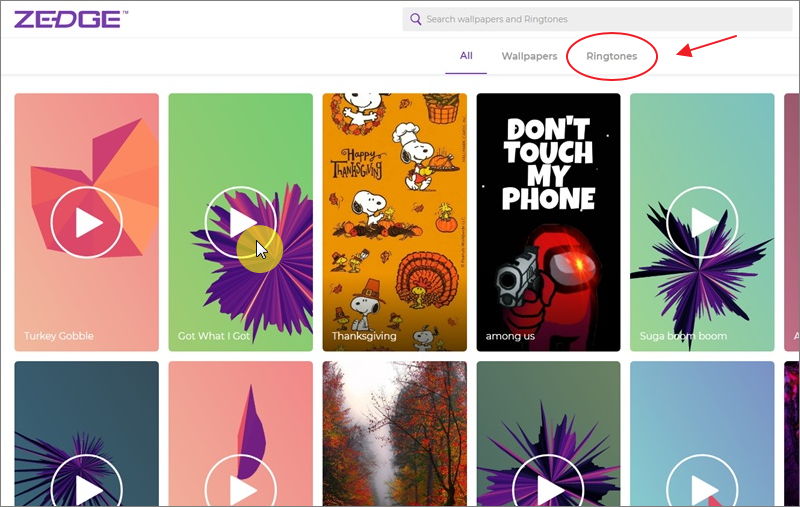Open the Ringtones tab
Image resolution: width=800 pixels, height=507 pixels.
611,56
